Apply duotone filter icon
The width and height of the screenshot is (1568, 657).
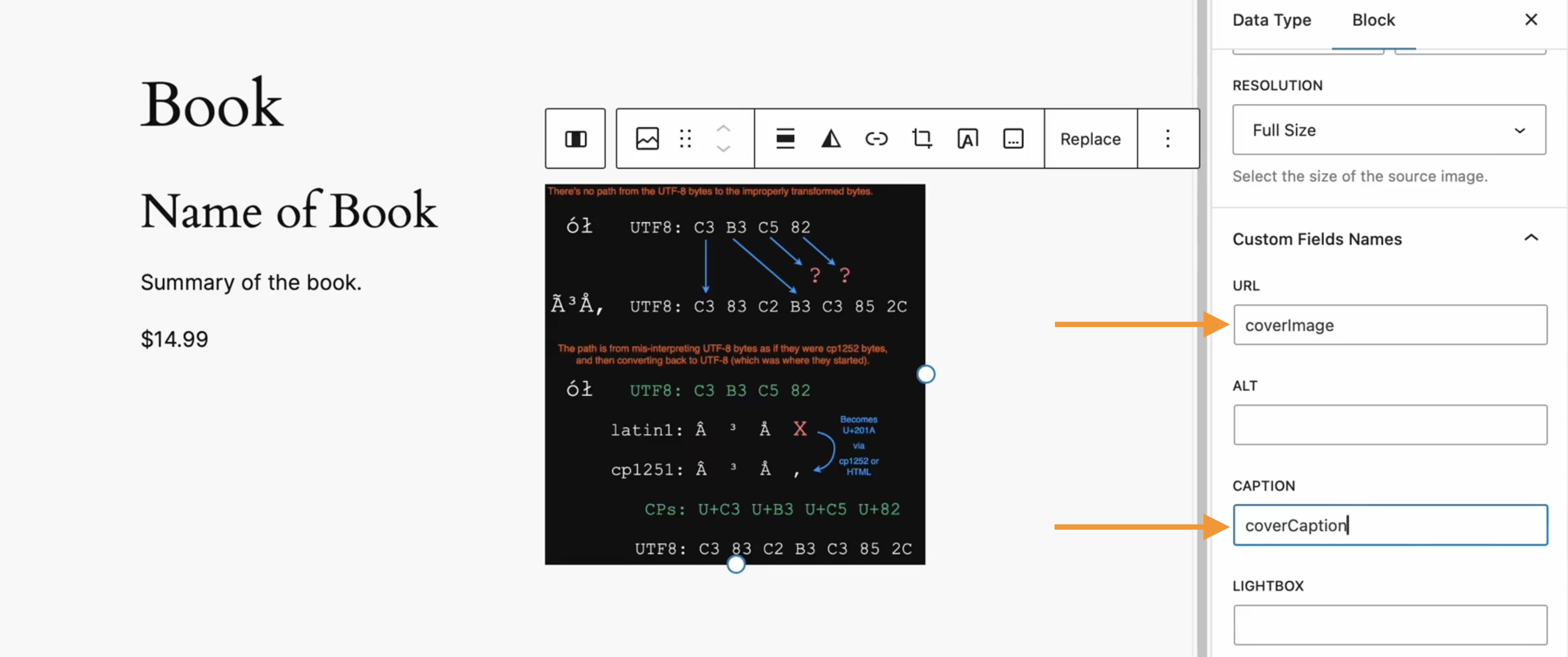[831, 139]
